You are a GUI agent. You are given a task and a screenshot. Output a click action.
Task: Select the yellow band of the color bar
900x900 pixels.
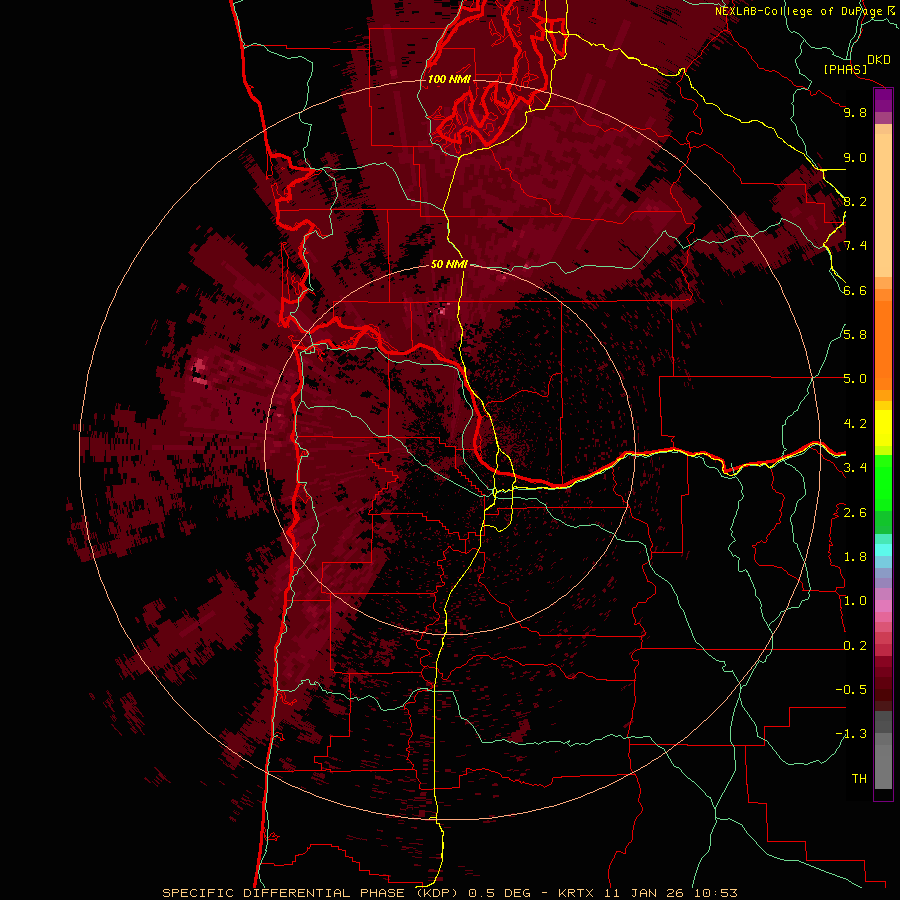click(883, 428)
